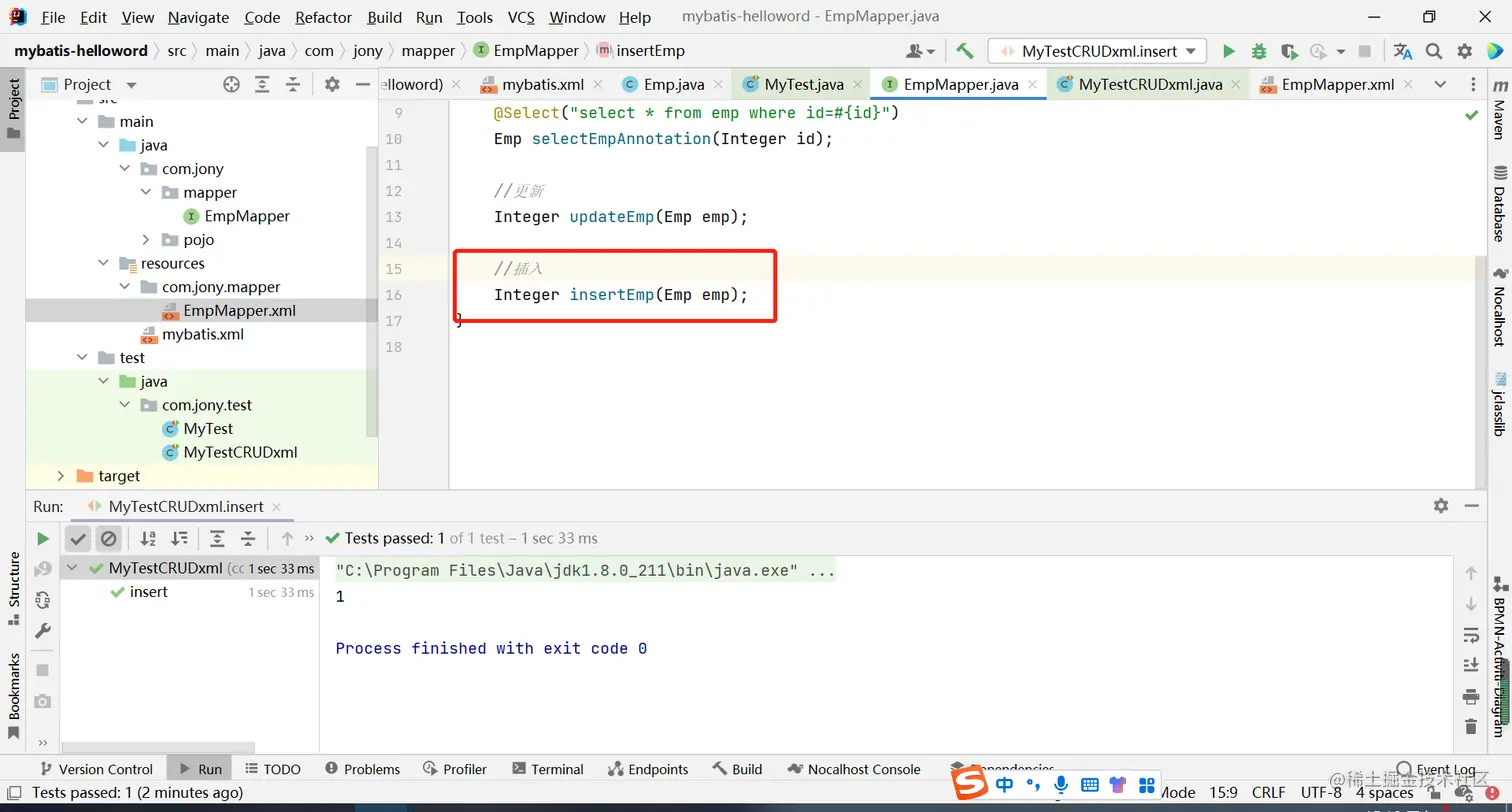
Task: Toggle soft-wrap in console output
Action: pyautogui.click(x=1471, y=635)
